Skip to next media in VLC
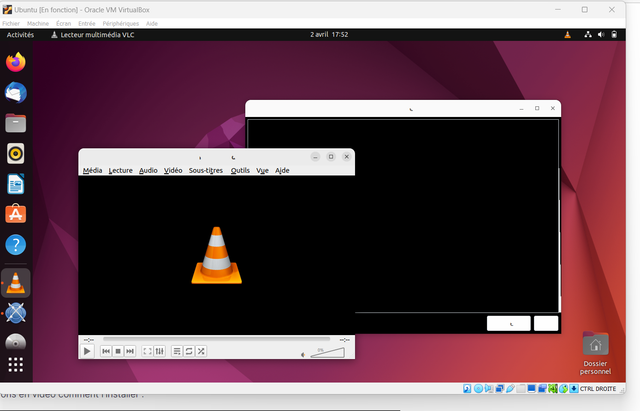Screen dimensions: 640x411 [130, 351]
